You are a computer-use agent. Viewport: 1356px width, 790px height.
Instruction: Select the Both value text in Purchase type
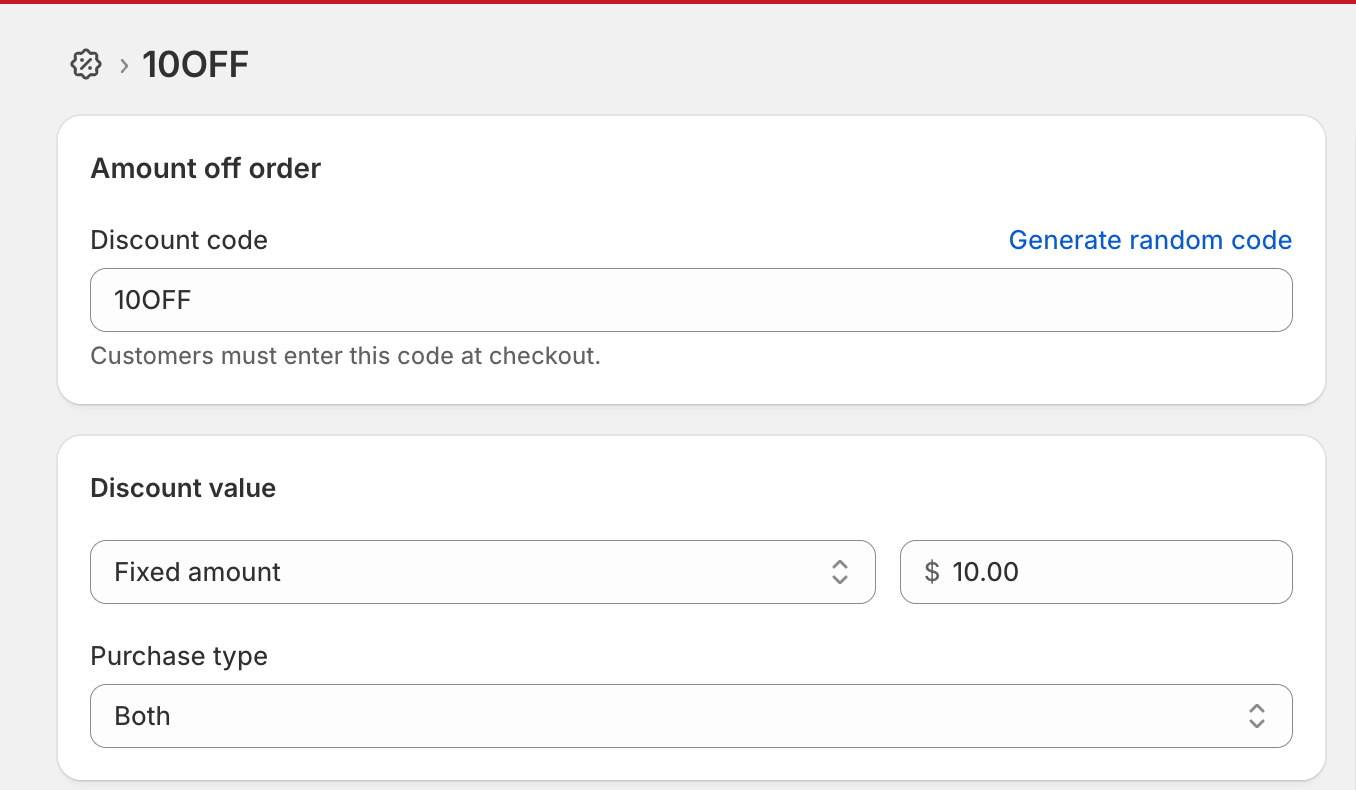click(142, 716)
